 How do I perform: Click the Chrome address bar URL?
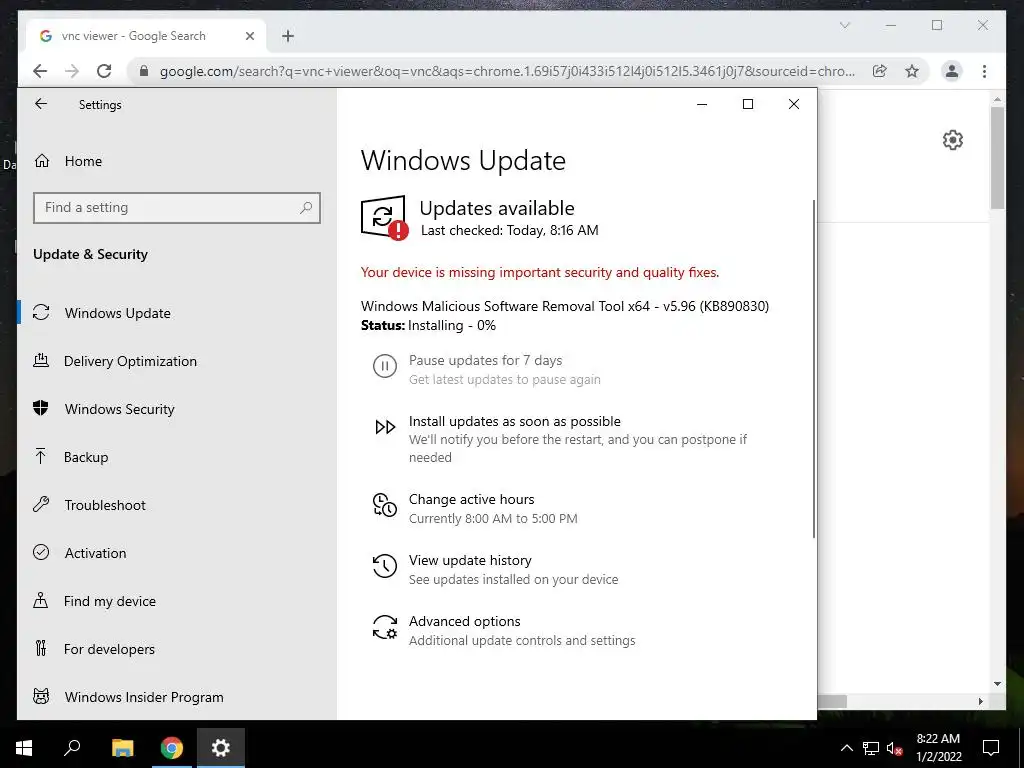click(507, 71)
